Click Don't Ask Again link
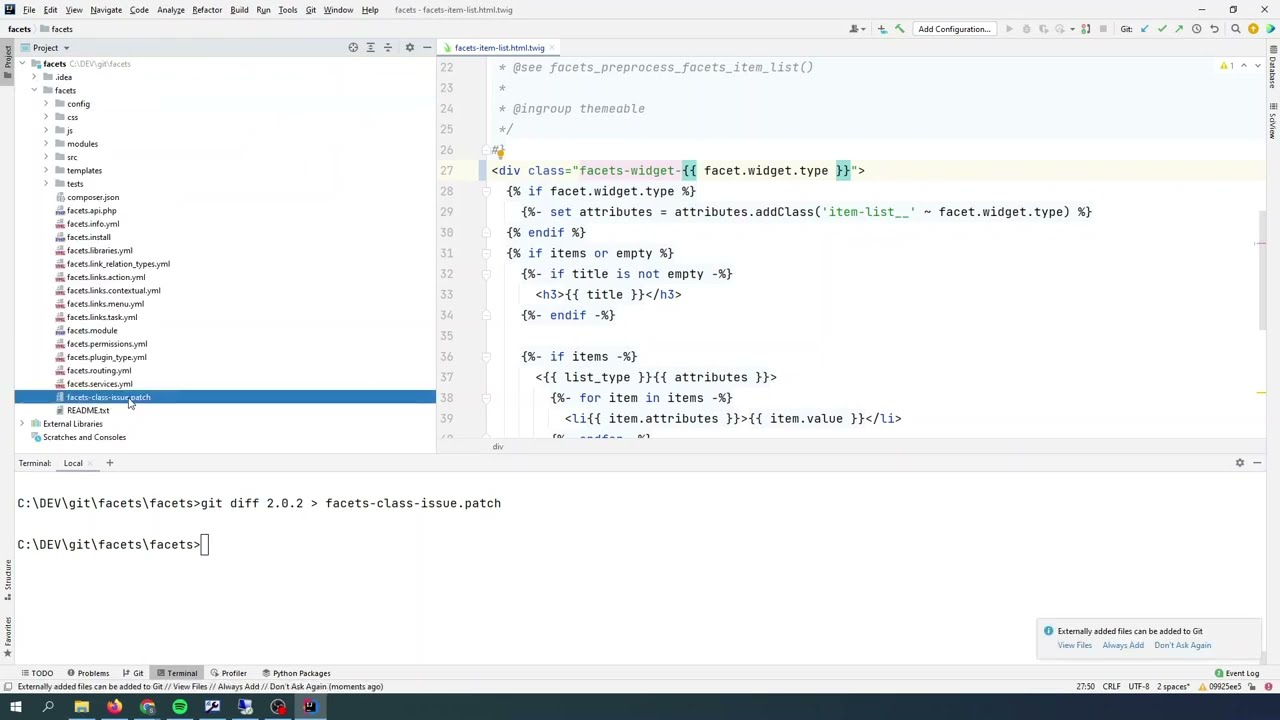The image size is (1280, 720). coord(1182,645)
